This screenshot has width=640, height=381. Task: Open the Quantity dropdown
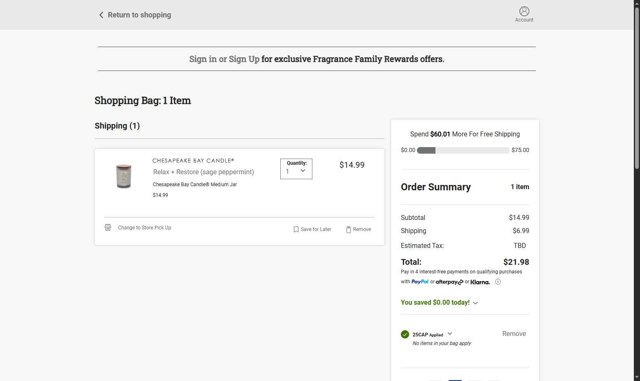[x=296, y=169]
